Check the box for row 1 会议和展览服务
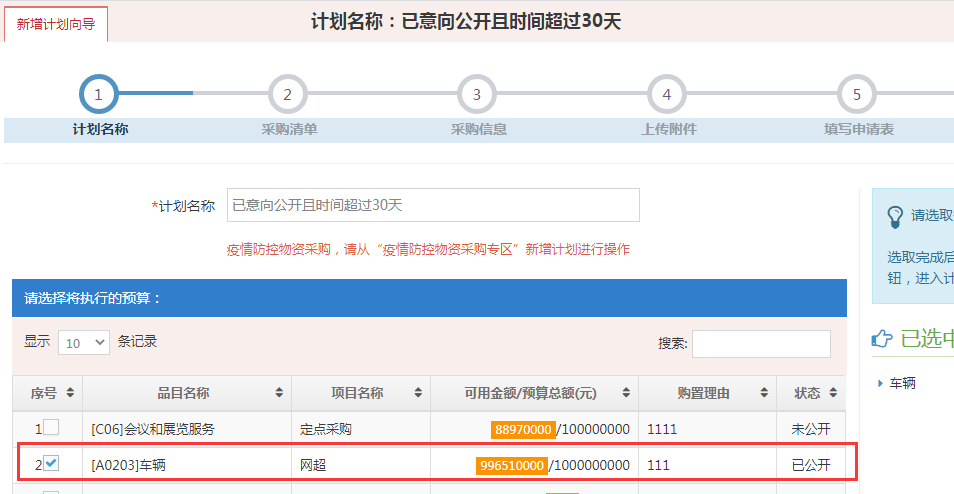Image resolution: width=954 pixels, height=494 pixels. (51, 428)
